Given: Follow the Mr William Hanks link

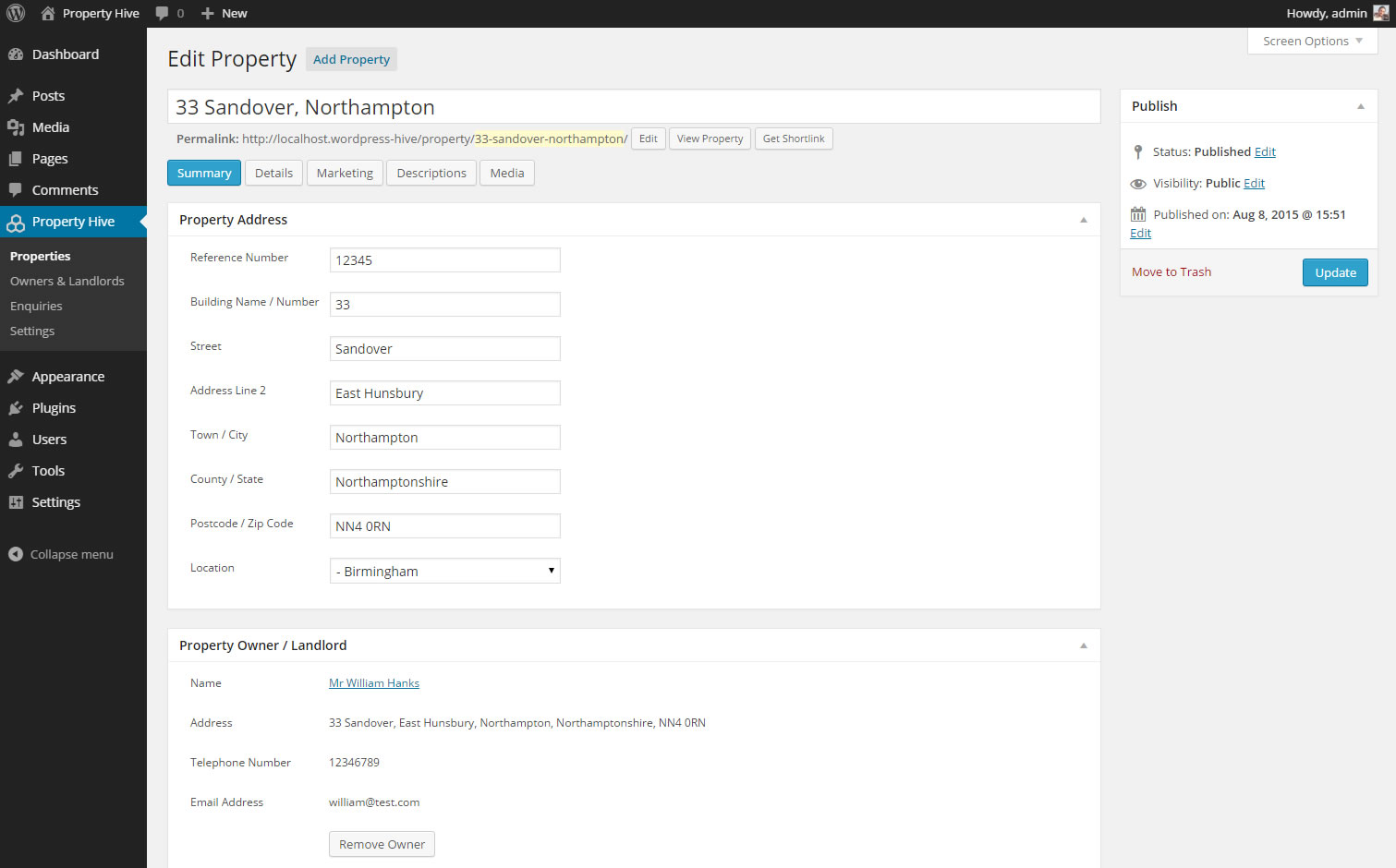Looking at the screenshot, I should pos(374,683).
